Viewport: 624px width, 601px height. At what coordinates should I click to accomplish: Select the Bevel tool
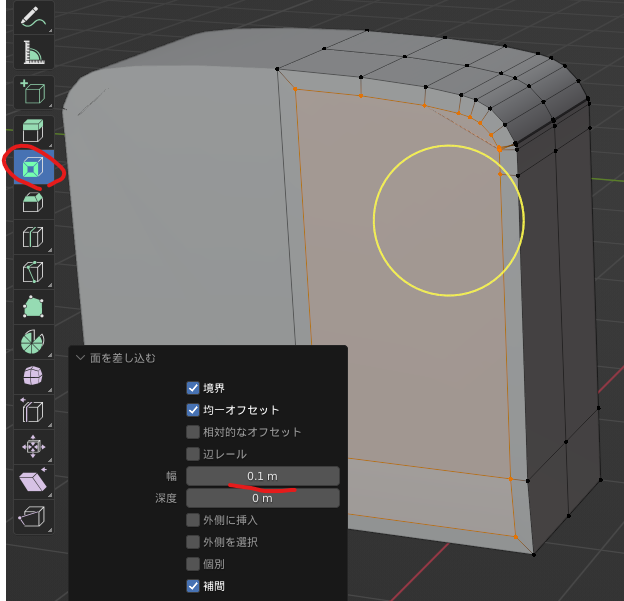pyautogui.click(x=33, y=202)
